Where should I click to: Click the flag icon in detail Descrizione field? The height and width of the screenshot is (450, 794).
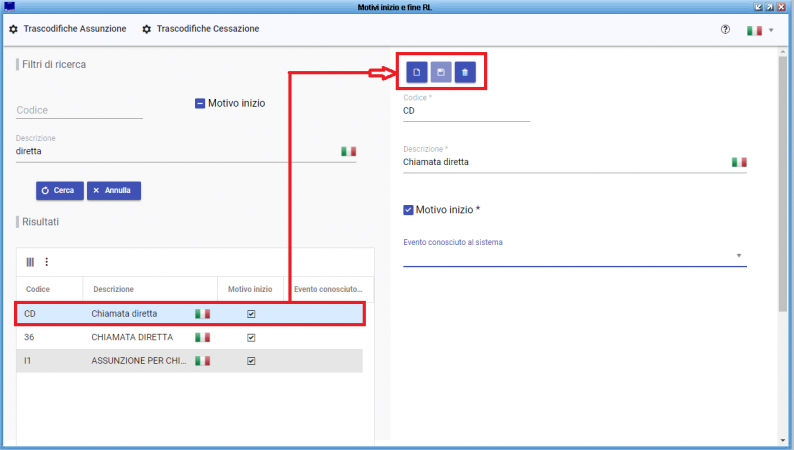(739, 162)
